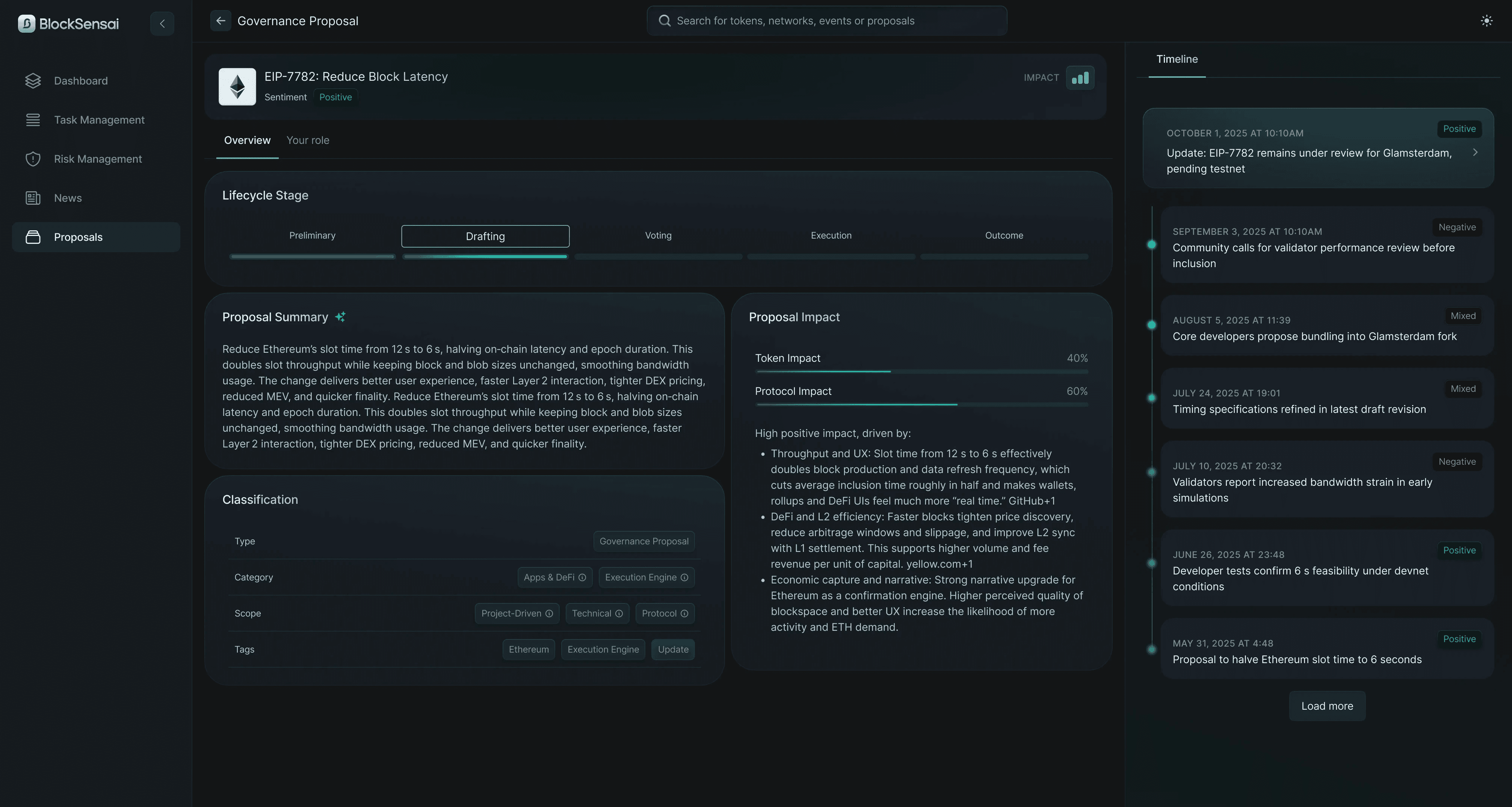This screenshot has width=1512, height=807.
Task: Click the Risk Management shield icon
Action: (x=33, y=159)
